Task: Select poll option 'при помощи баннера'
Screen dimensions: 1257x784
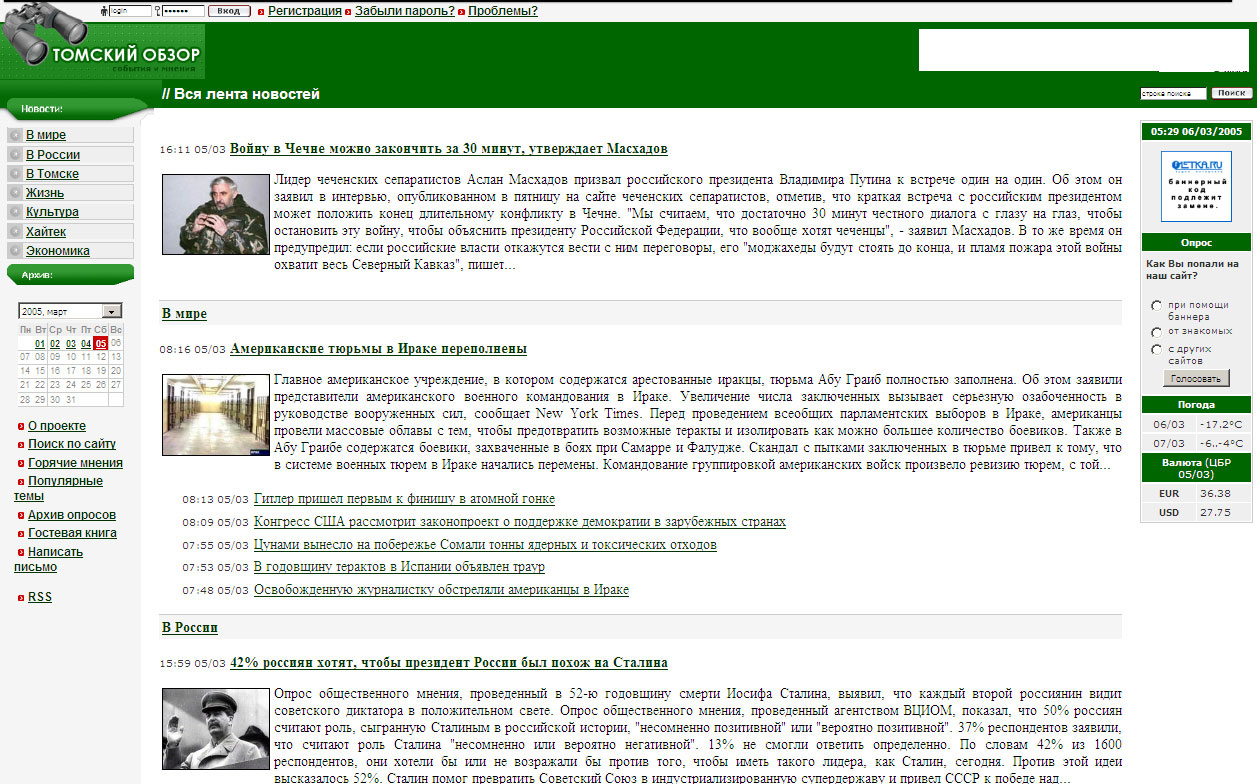Action: coord(1156,305)
